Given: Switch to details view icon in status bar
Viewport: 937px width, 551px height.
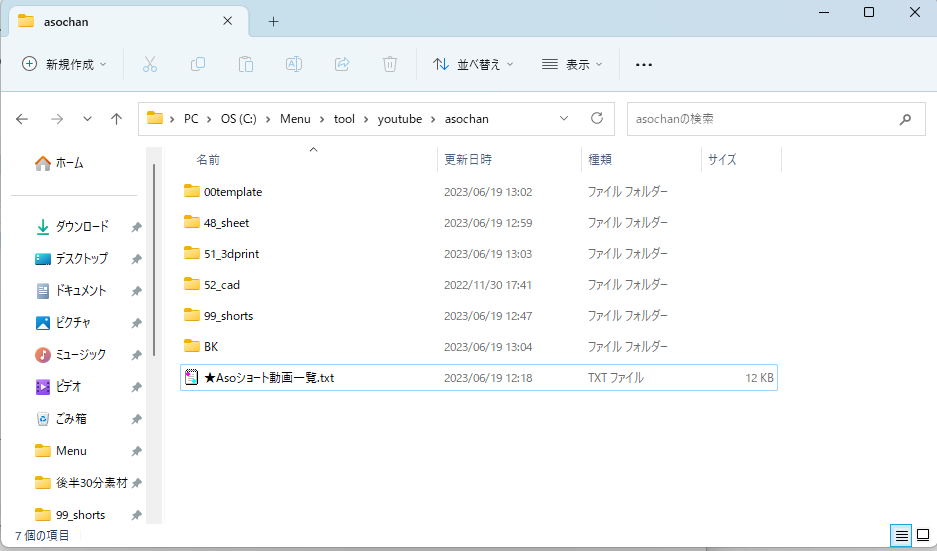Looking at the screenshot, I should (x=901, y=535).
